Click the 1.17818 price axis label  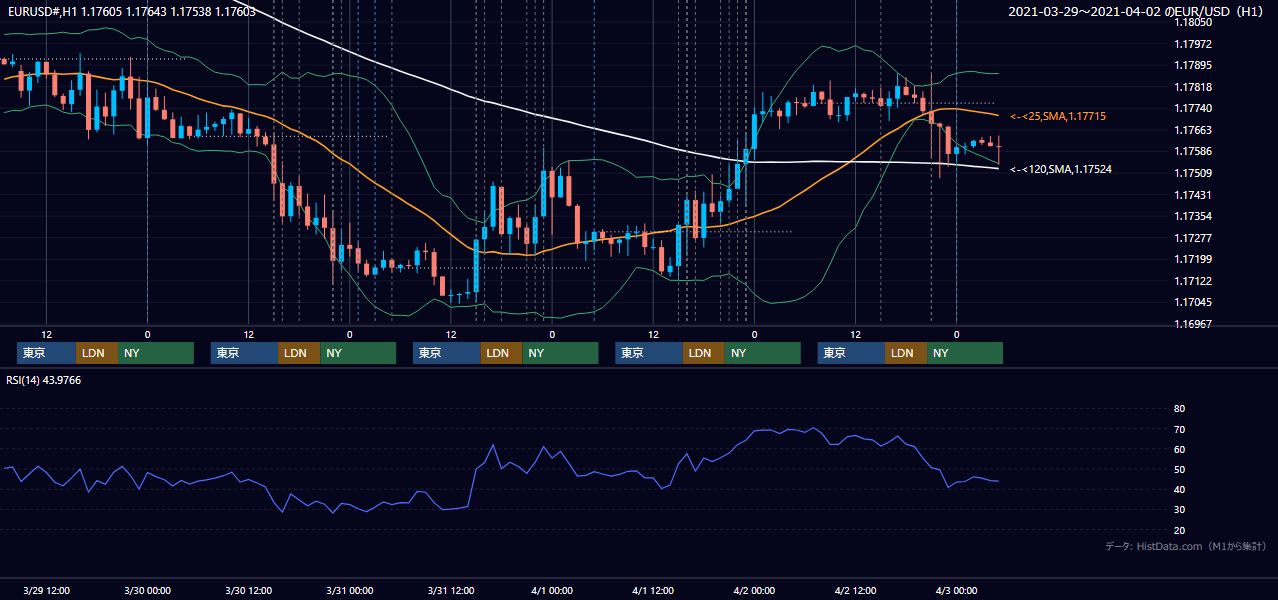1192,87
